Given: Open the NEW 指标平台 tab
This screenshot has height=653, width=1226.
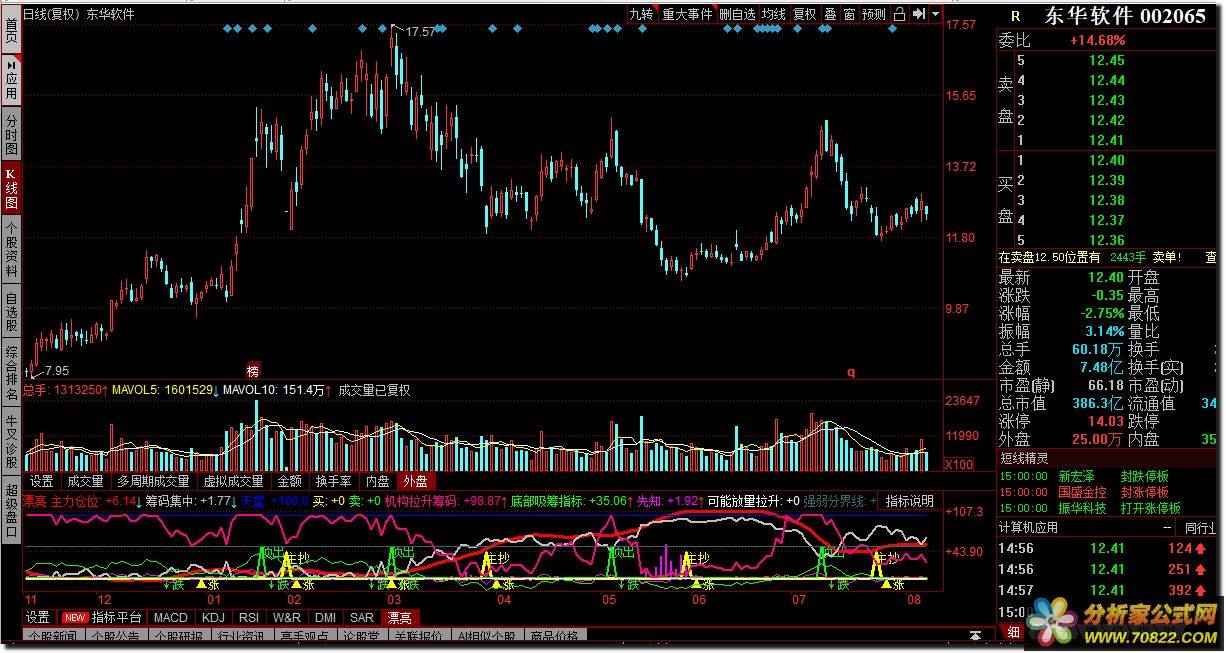Looking at the screenshot, I should click(103, 618).
